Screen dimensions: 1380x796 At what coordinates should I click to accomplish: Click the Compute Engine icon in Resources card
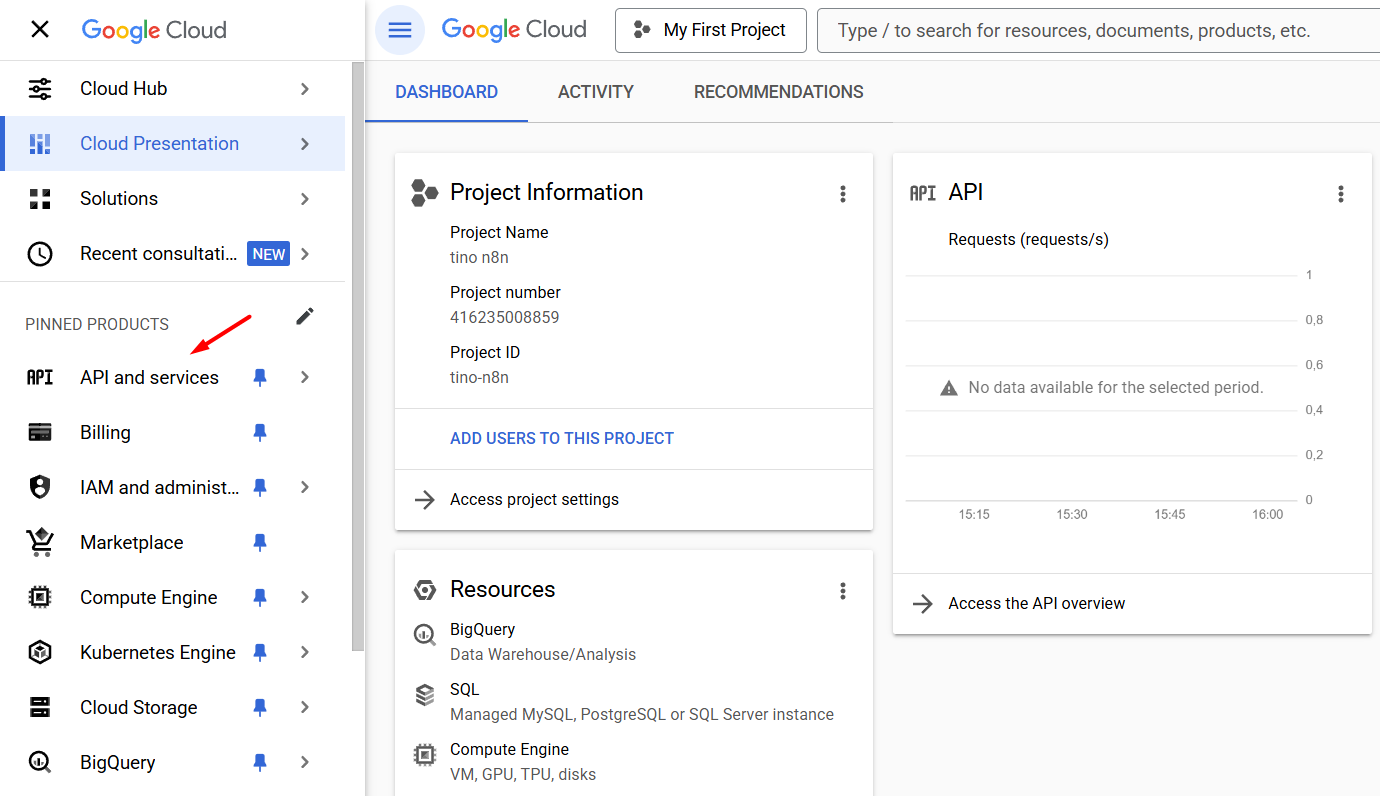point(425,754)
